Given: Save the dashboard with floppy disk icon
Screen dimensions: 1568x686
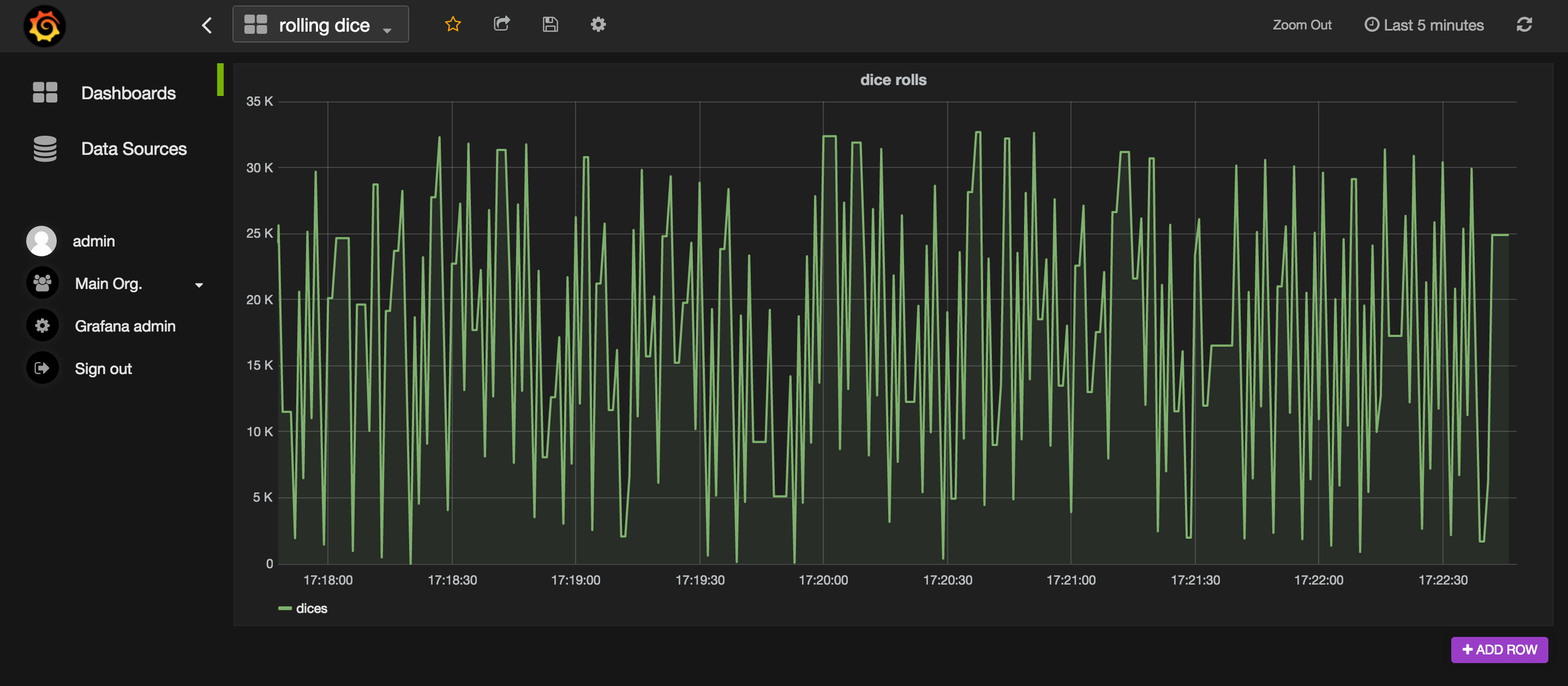Looking at the screenshot, I should tap(550, 25).
